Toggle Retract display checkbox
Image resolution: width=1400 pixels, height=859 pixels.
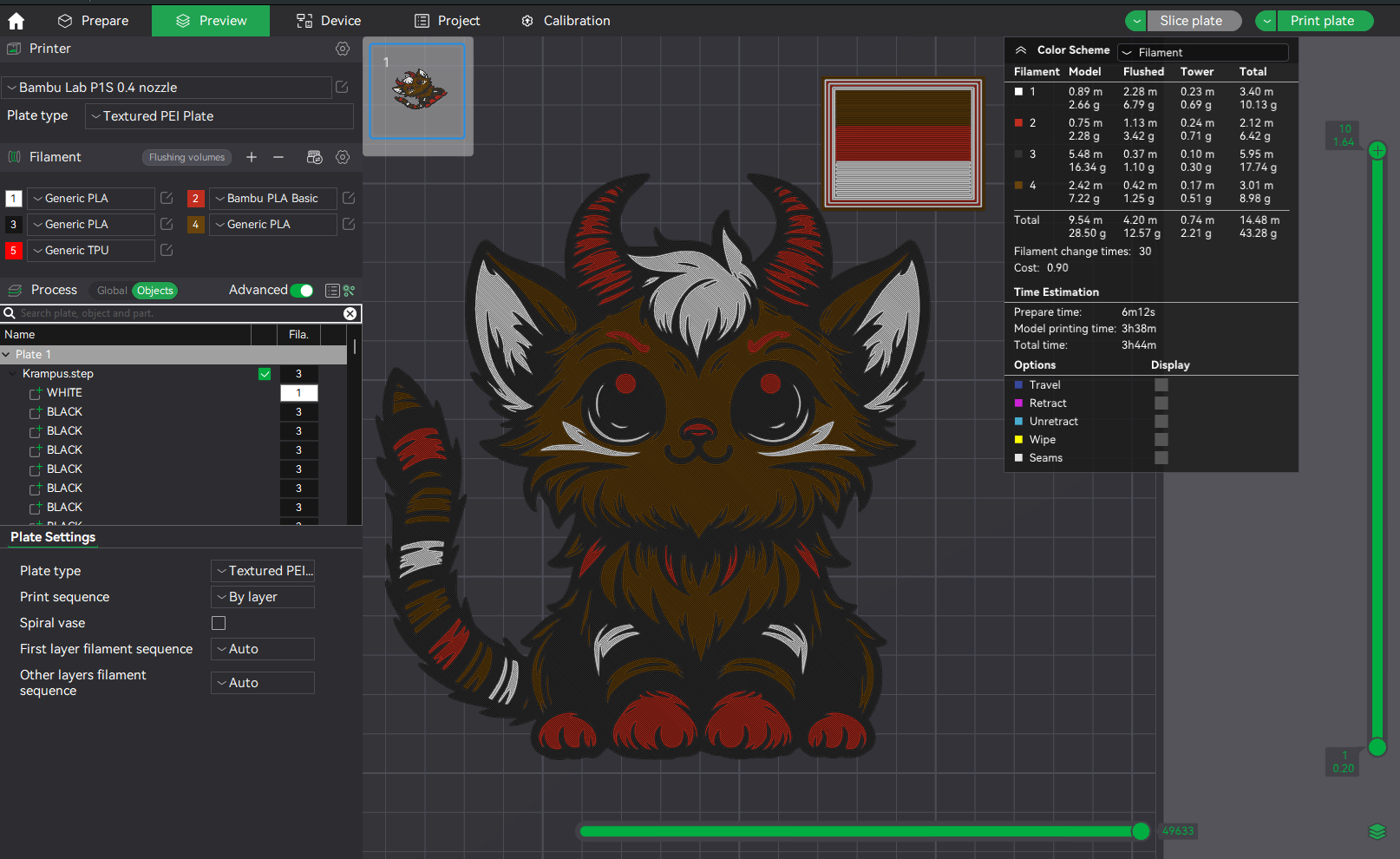(x=1161, y=403)
